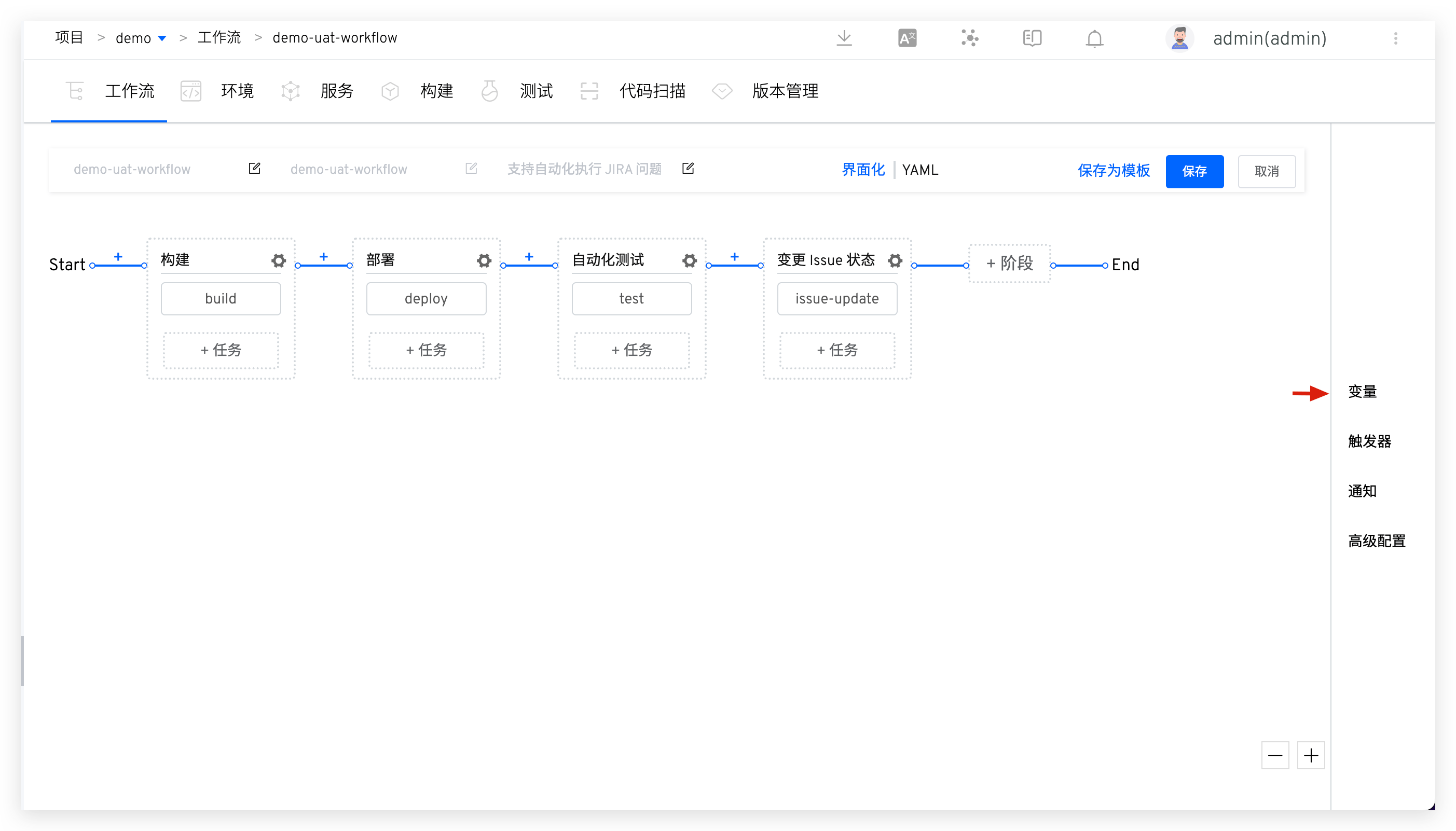Open the three-dot menu near admin

click(x=1395, y=38)
